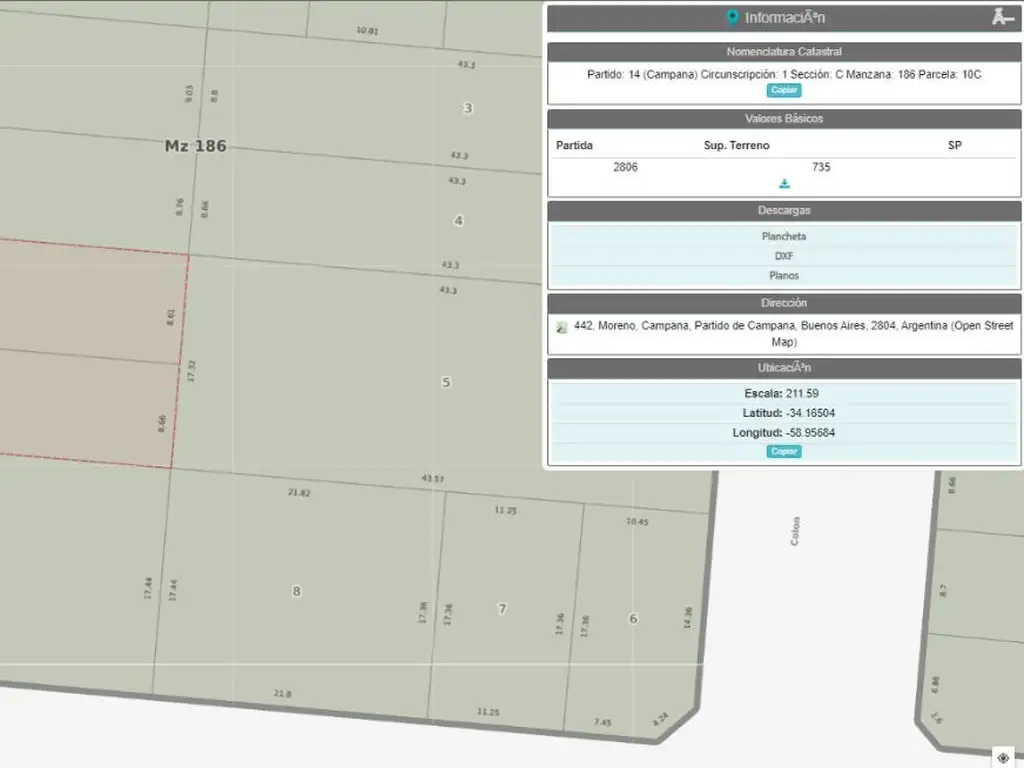This screenshot has height=768, width=1024.
Task: Copy the Ubicación coordinates
Action: [784, 451]
